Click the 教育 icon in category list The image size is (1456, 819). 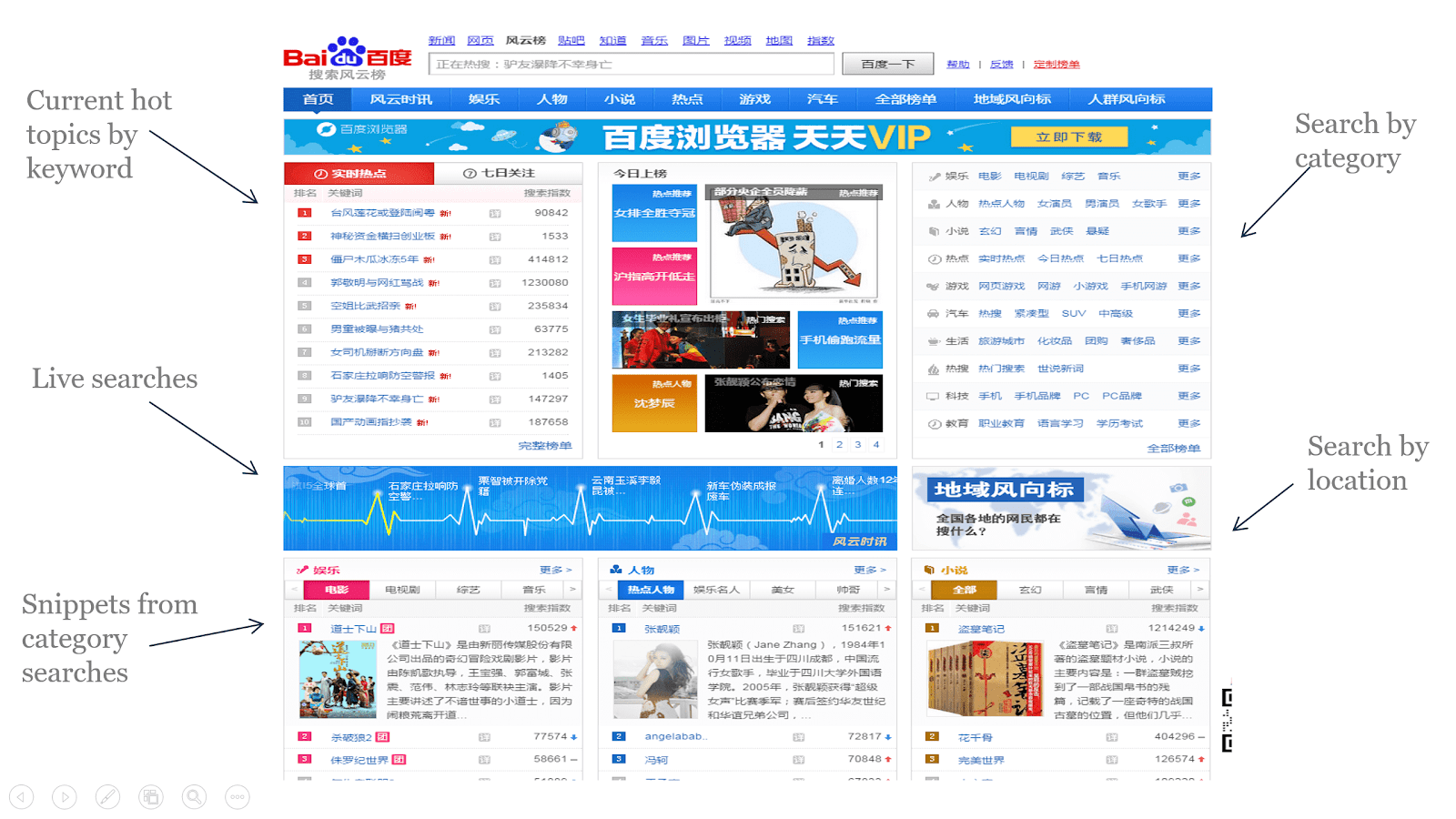[934, 423]
